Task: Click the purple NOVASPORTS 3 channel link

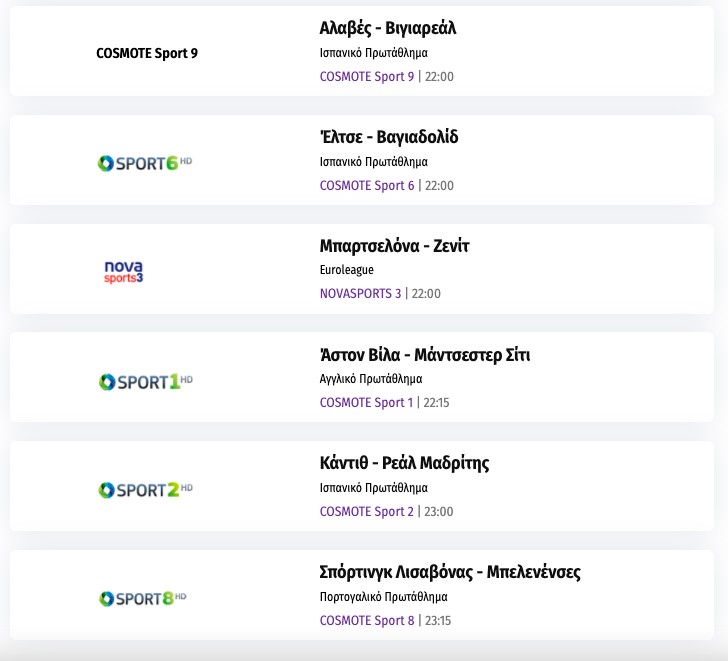Action: tap(360, 294)
